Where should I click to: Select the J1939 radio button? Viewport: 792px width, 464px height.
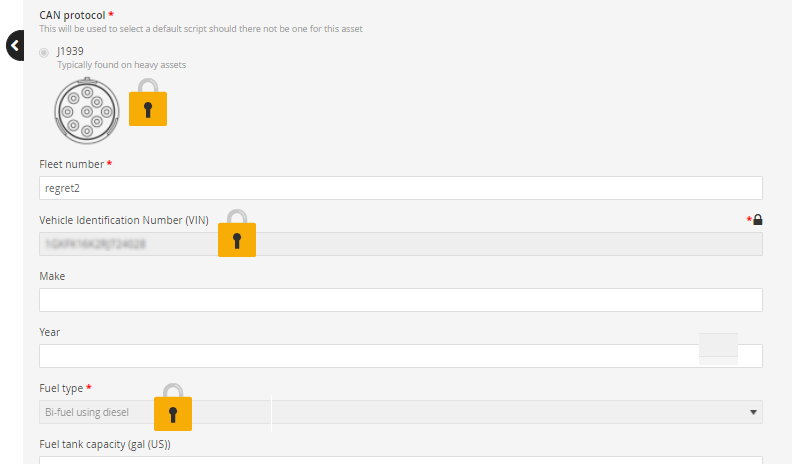[43, 52]
